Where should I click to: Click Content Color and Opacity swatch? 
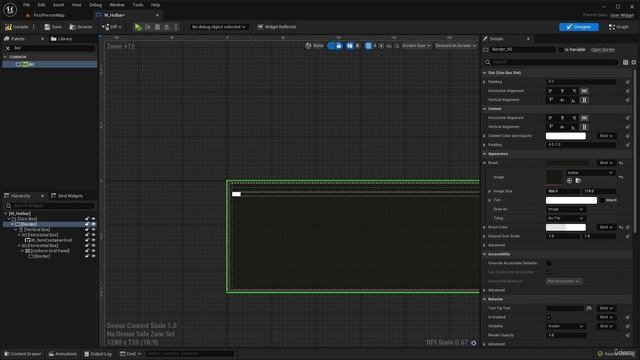coord(565,136)
